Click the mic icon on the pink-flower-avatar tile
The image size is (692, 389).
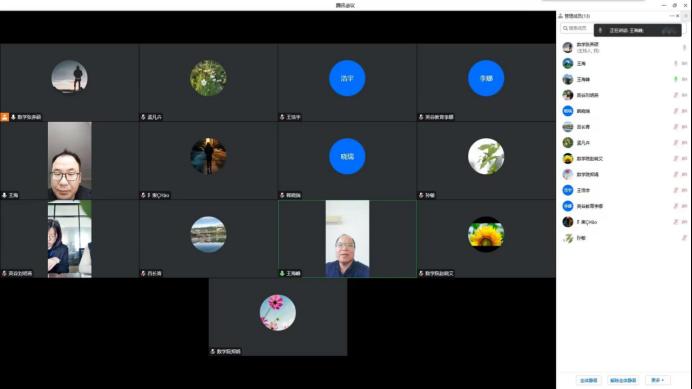point(213,351)
